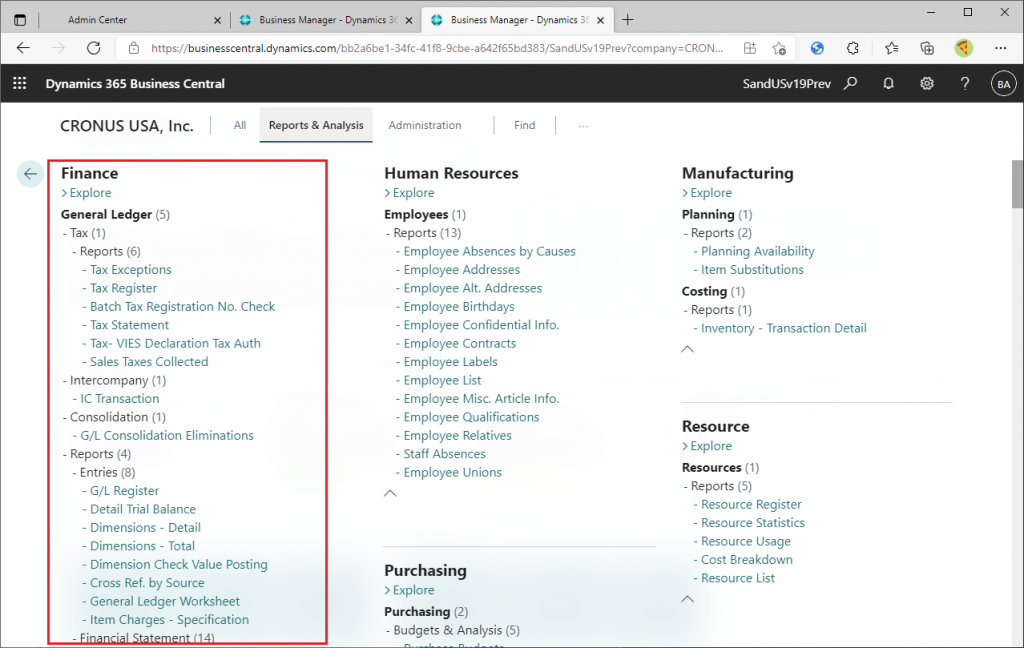Expand Explore under Human Resources

pyautogui.click(x=409, y=193)
